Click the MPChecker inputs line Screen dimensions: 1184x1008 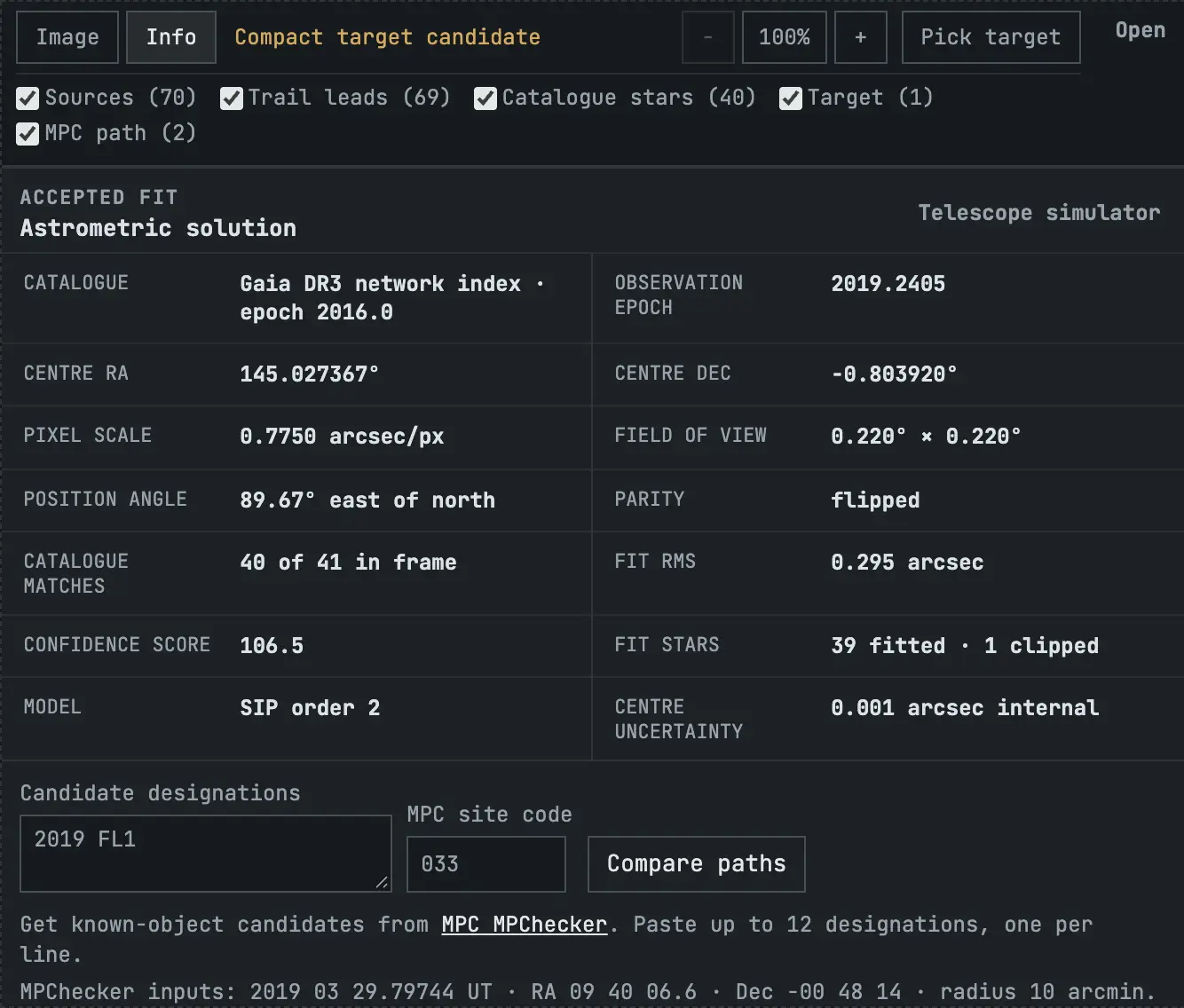click(x=588, y=992)
